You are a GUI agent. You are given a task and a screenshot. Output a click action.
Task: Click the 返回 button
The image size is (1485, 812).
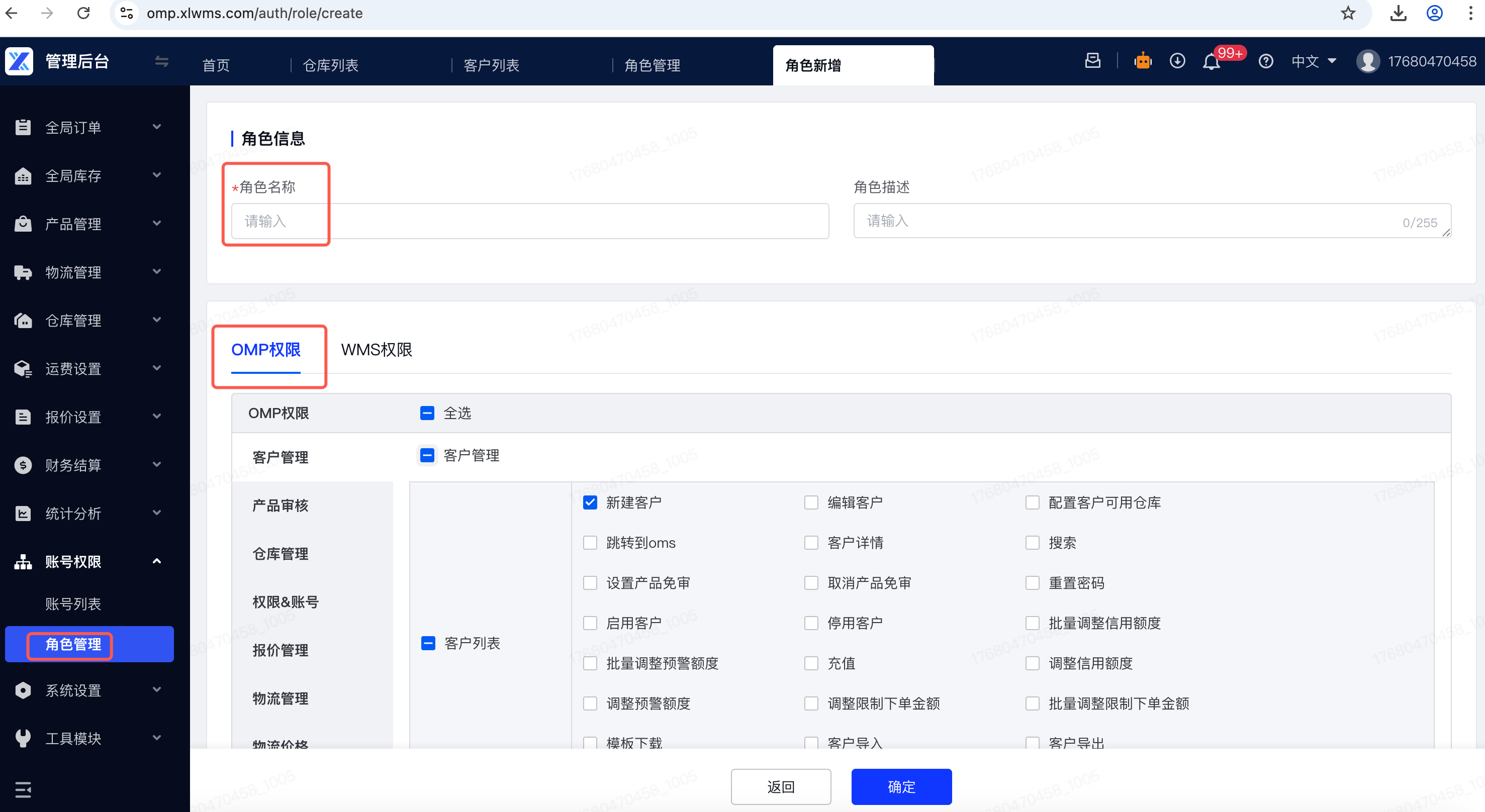click(x=781, y=787)
